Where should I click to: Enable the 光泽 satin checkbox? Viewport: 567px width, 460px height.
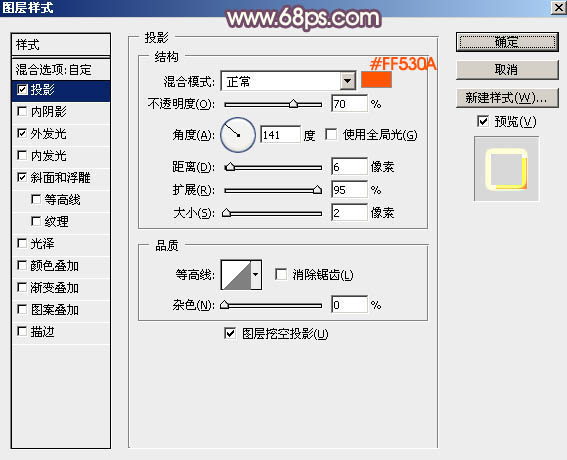(22, 243)
